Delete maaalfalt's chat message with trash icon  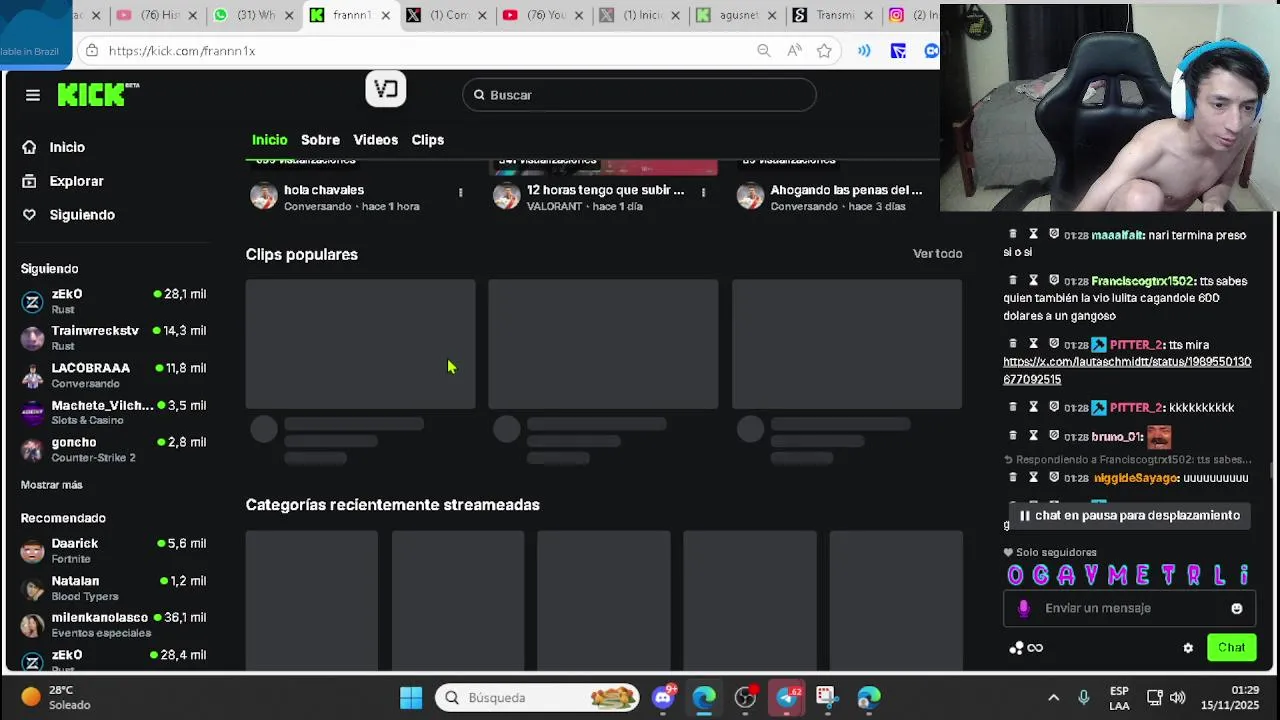[1012, 234]
